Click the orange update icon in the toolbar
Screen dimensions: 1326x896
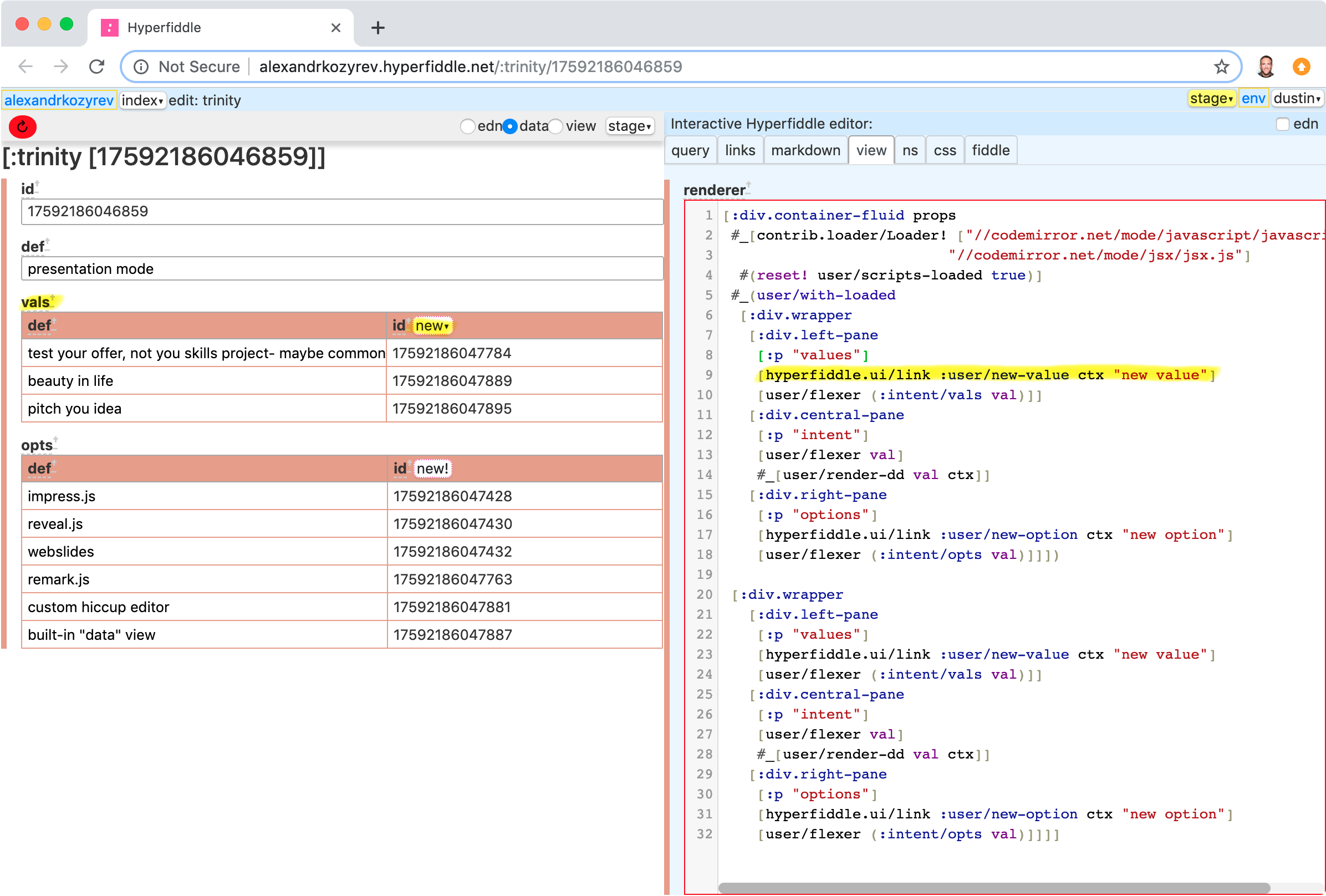point(1302,67)
